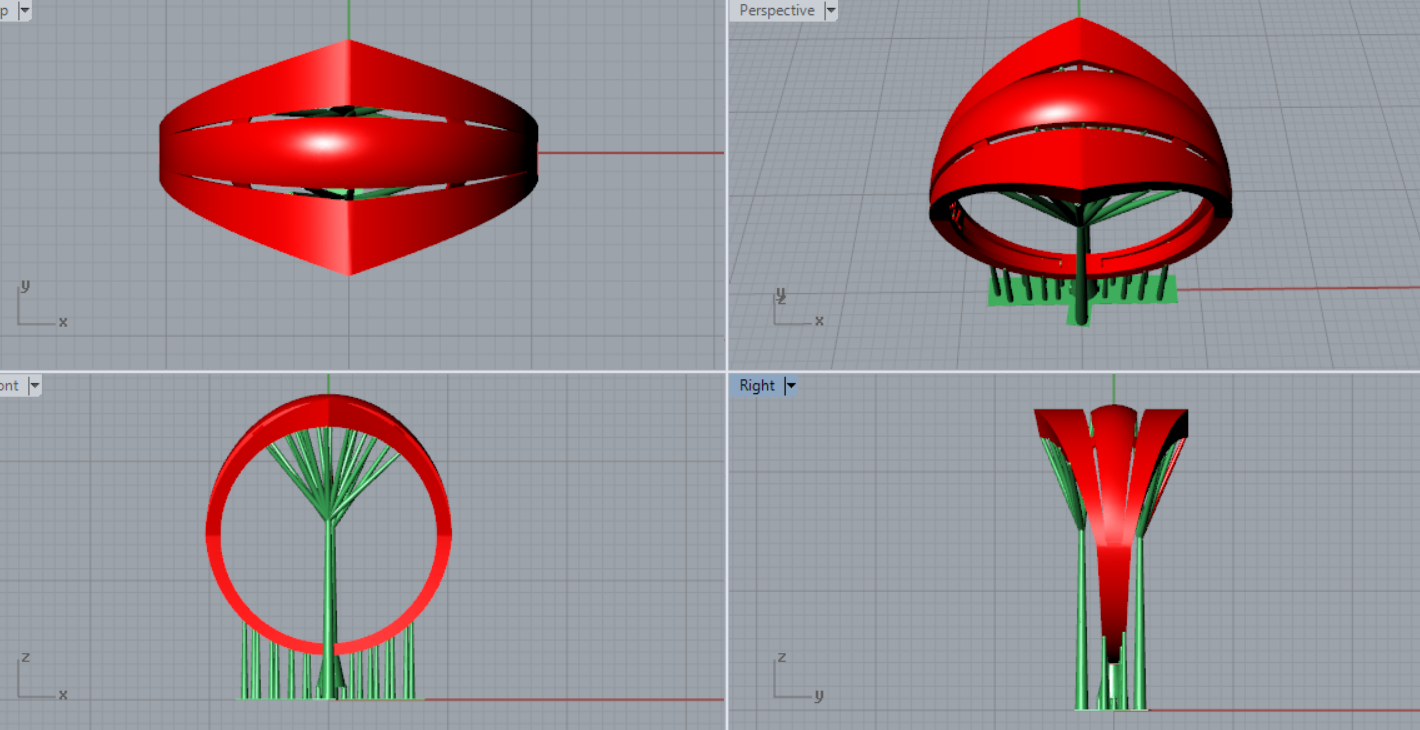Click the Front viewport title label
Image resolution: width=1420 pixels, height=730 pixels.
pyautogui.click(x=9, y=386)
